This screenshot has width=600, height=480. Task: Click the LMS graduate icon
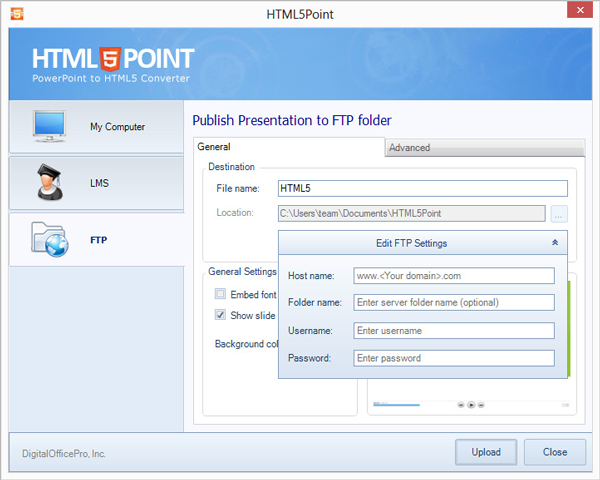(48, 183)
